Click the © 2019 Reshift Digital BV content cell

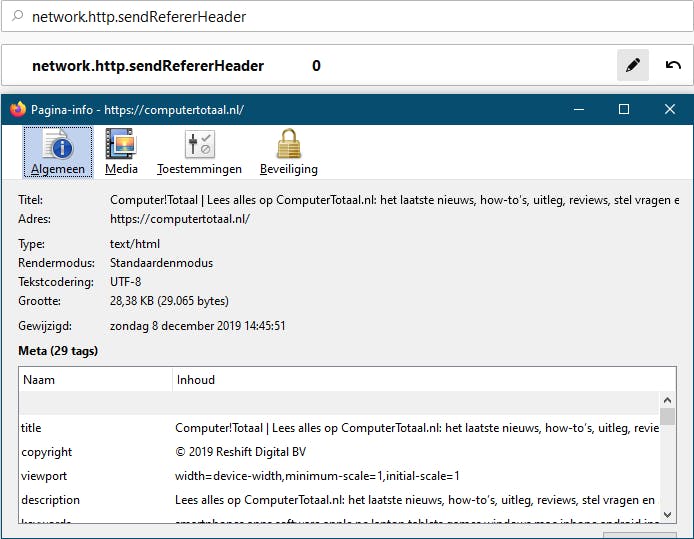(x=240, y=452)
